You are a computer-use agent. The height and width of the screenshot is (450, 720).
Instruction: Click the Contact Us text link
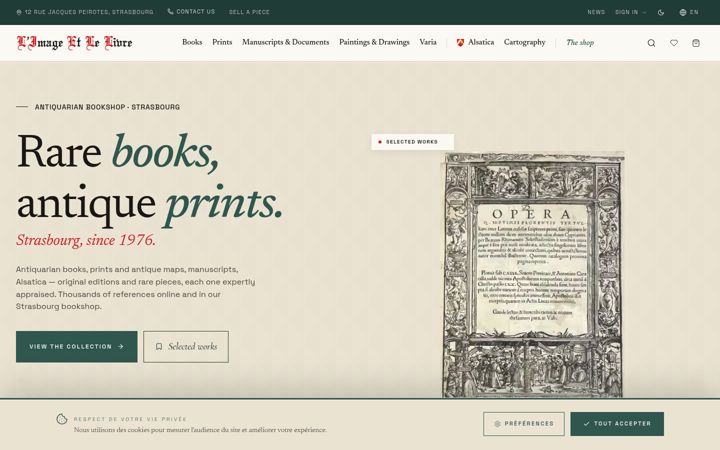tap(196, 12)
